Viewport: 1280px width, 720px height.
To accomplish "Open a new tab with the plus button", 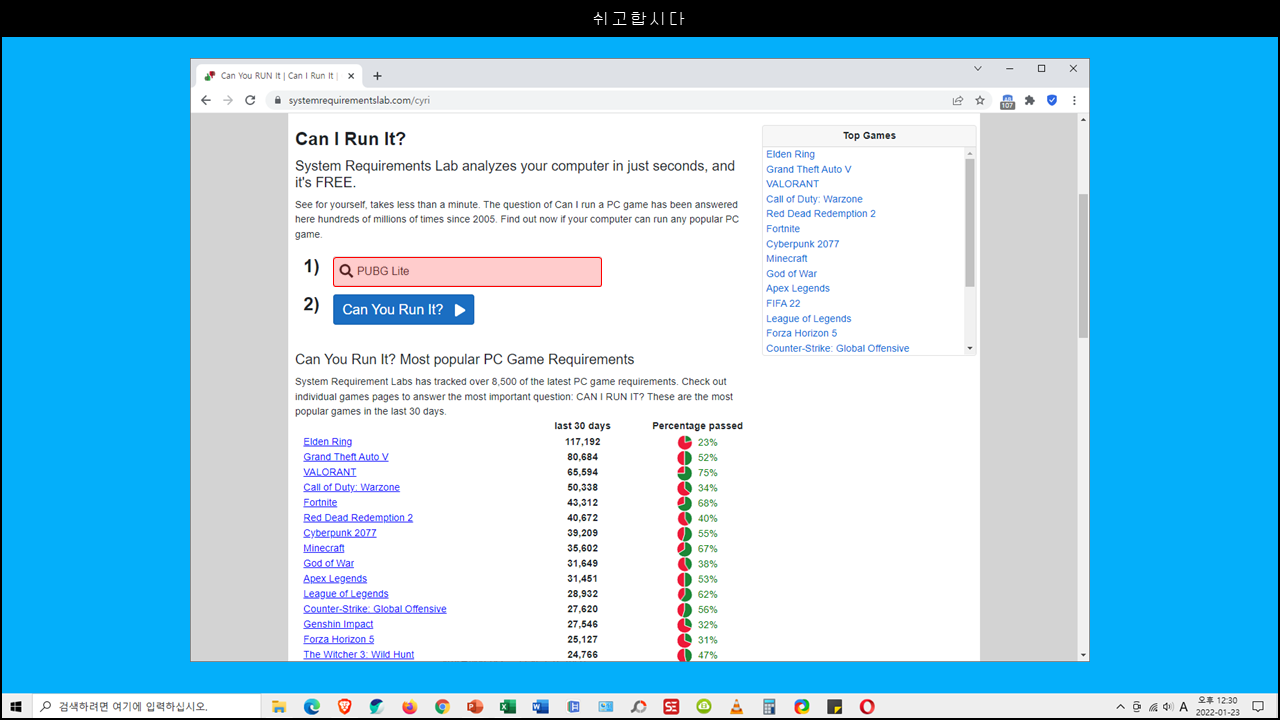I will (377, 75).
